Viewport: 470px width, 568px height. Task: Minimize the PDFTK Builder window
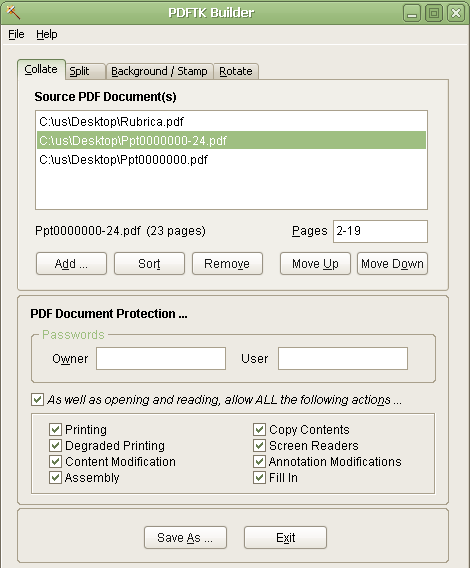[x=412, y=14]
